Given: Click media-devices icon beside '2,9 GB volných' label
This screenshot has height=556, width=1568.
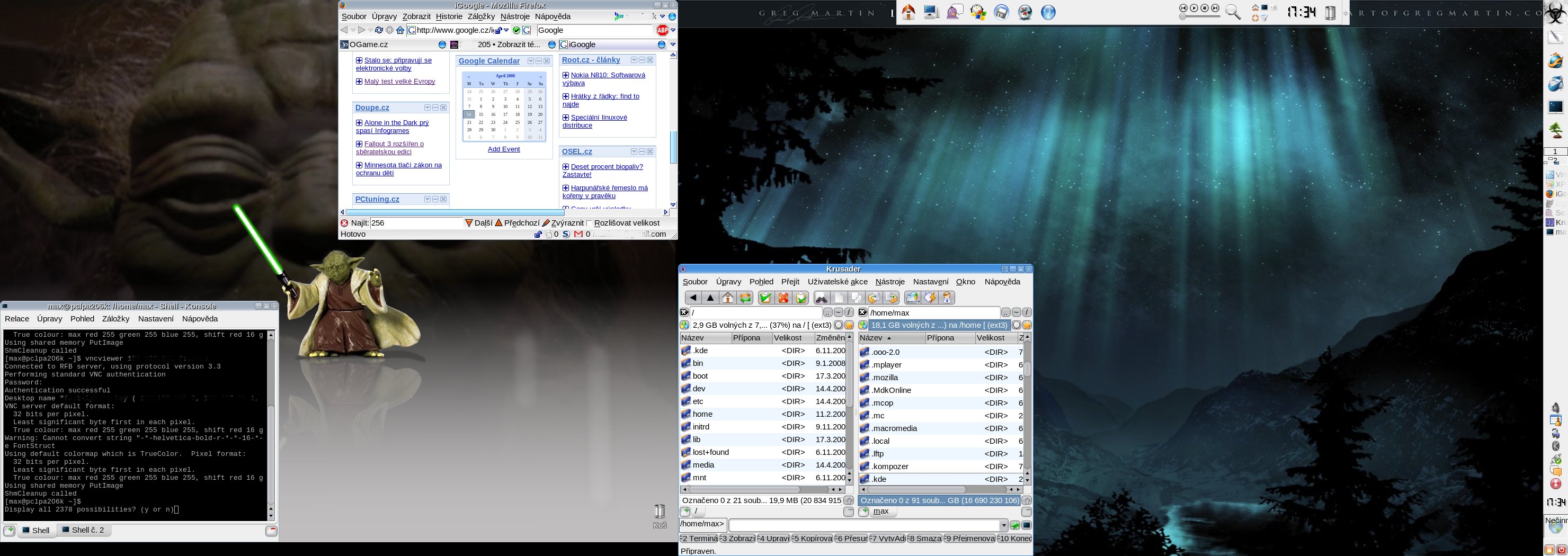Looking at the screenshot, I should 685,325.
